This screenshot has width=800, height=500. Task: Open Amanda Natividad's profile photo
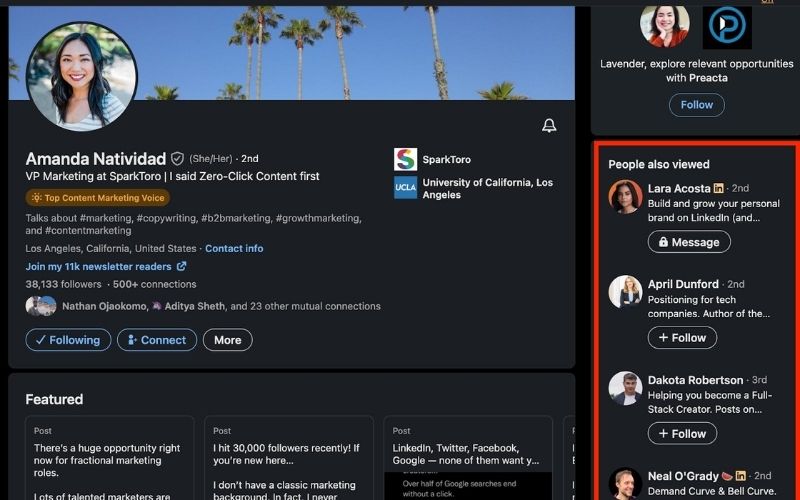(x=81, y=77)
